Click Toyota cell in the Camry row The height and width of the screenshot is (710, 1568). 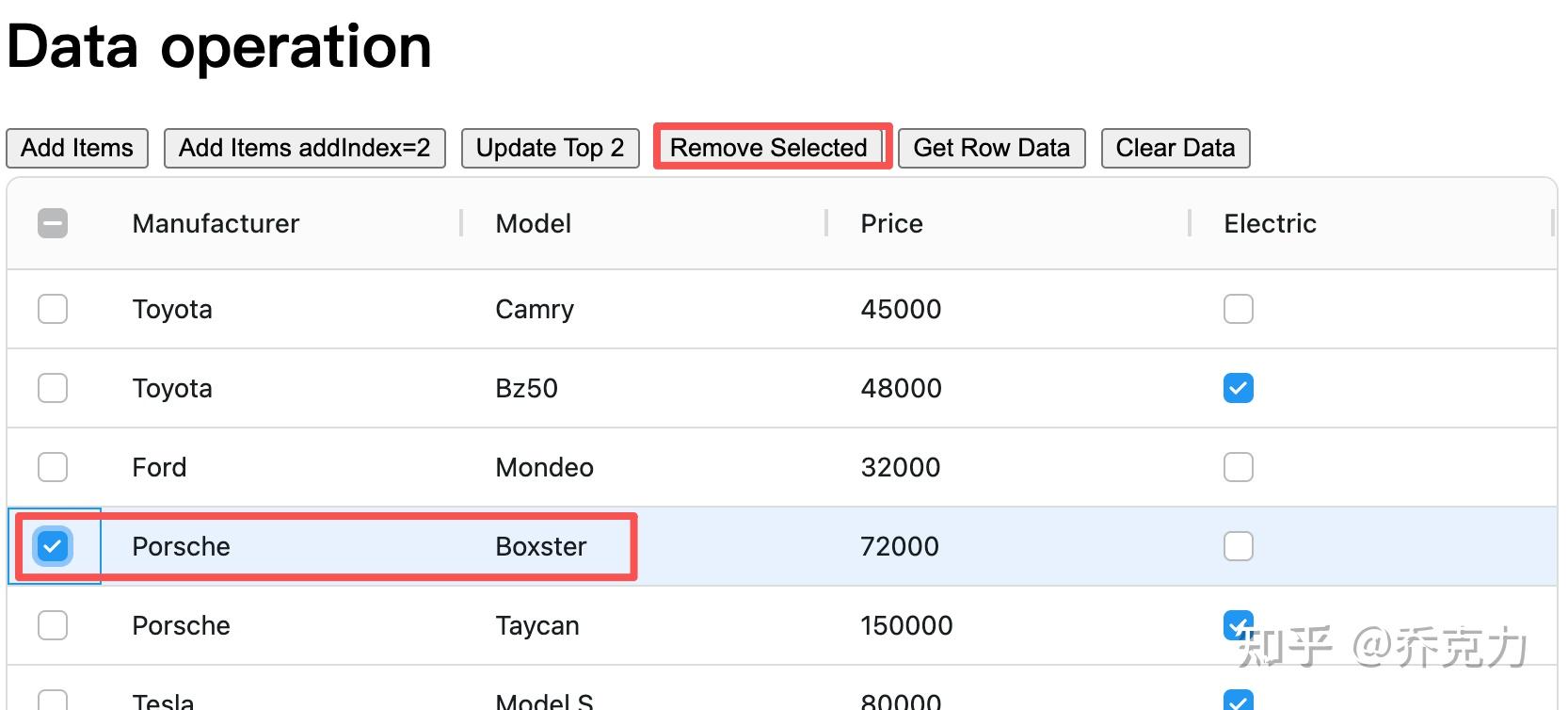172,309
